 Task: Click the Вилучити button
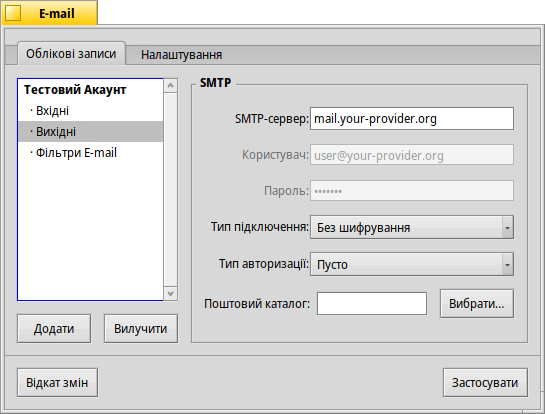(141, 328)
